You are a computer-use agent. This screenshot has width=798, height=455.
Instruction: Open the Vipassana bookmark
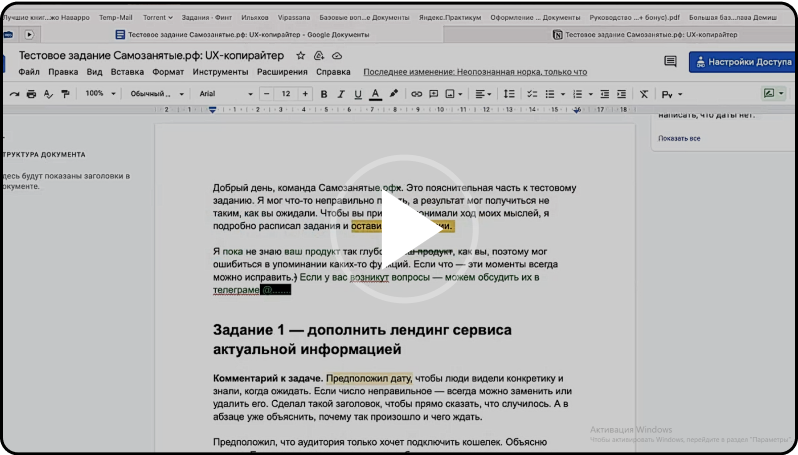[x=294, y=17]
